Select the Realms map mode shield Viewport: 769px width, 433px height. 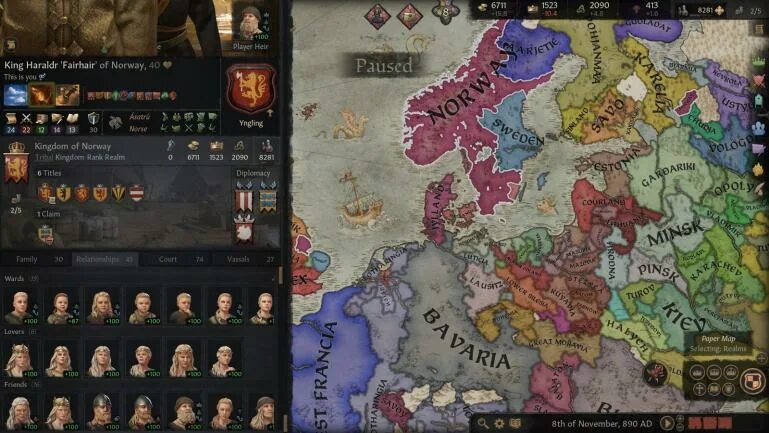pos(752,381)
